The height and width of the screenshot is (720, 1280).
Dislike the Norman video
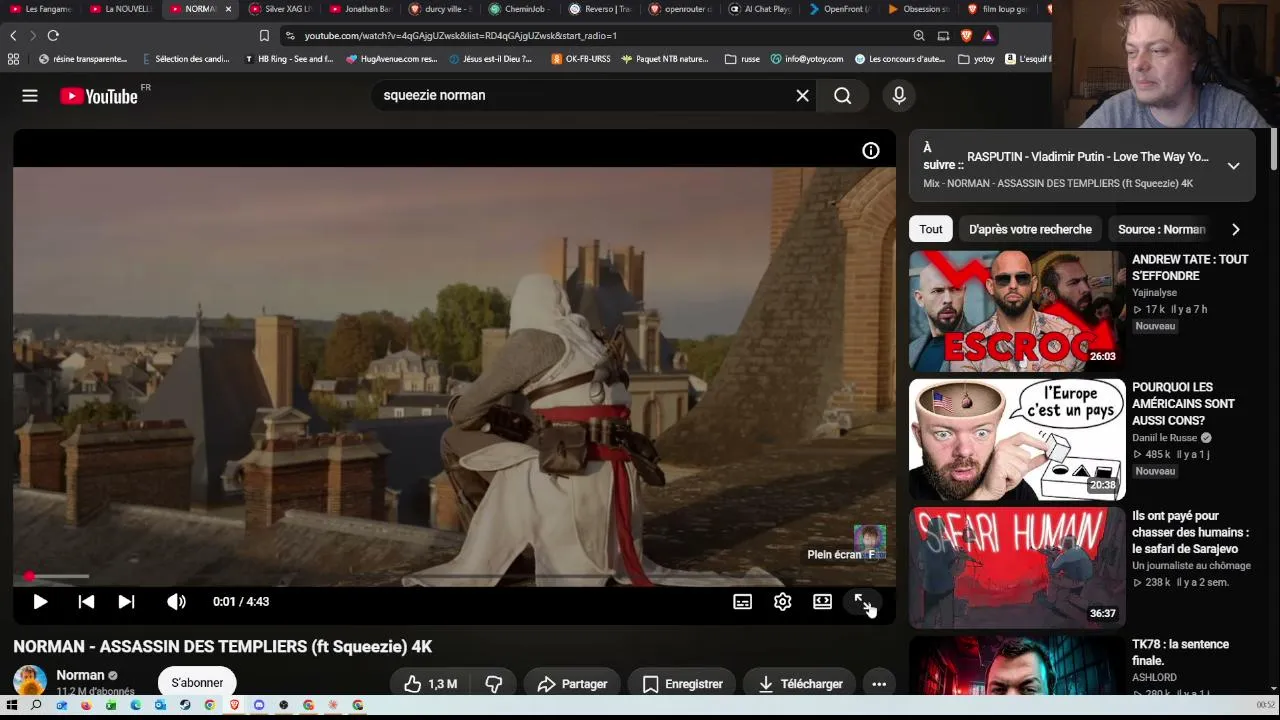(494, 684)
